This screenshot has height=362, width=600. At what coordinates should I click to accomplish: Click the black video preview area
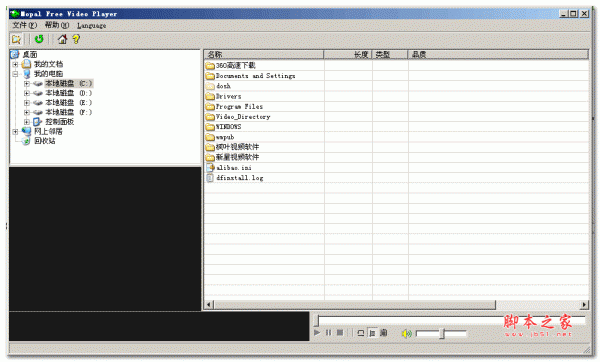(x=105, y=239)
